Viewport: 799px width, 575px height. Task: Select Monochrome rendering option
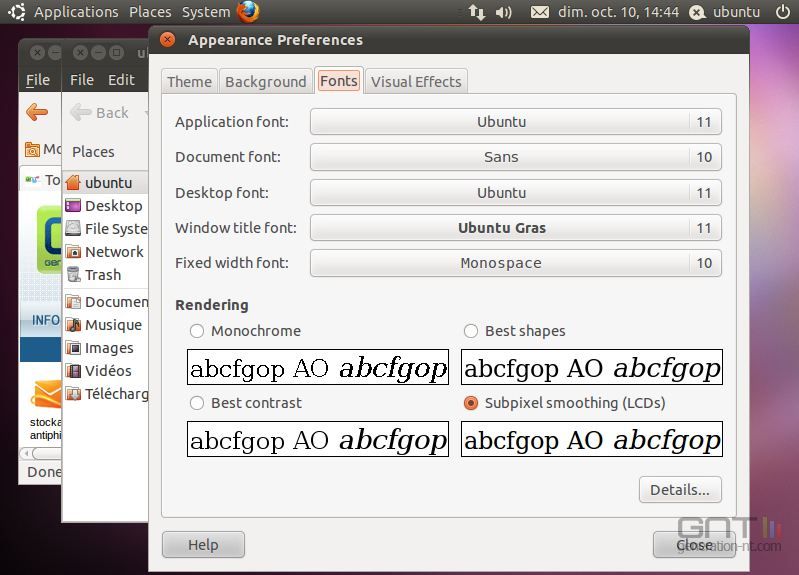(x=245, y=331)
